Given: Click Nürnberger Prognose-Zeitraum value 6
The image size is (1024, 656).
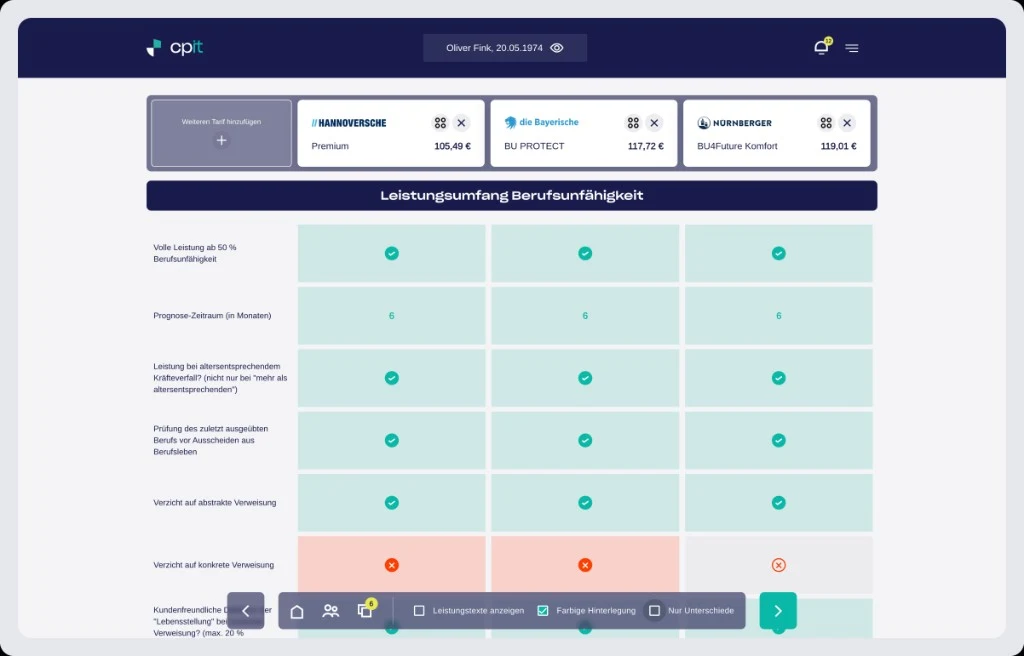Looking at the screenshot, I should 778,316.
